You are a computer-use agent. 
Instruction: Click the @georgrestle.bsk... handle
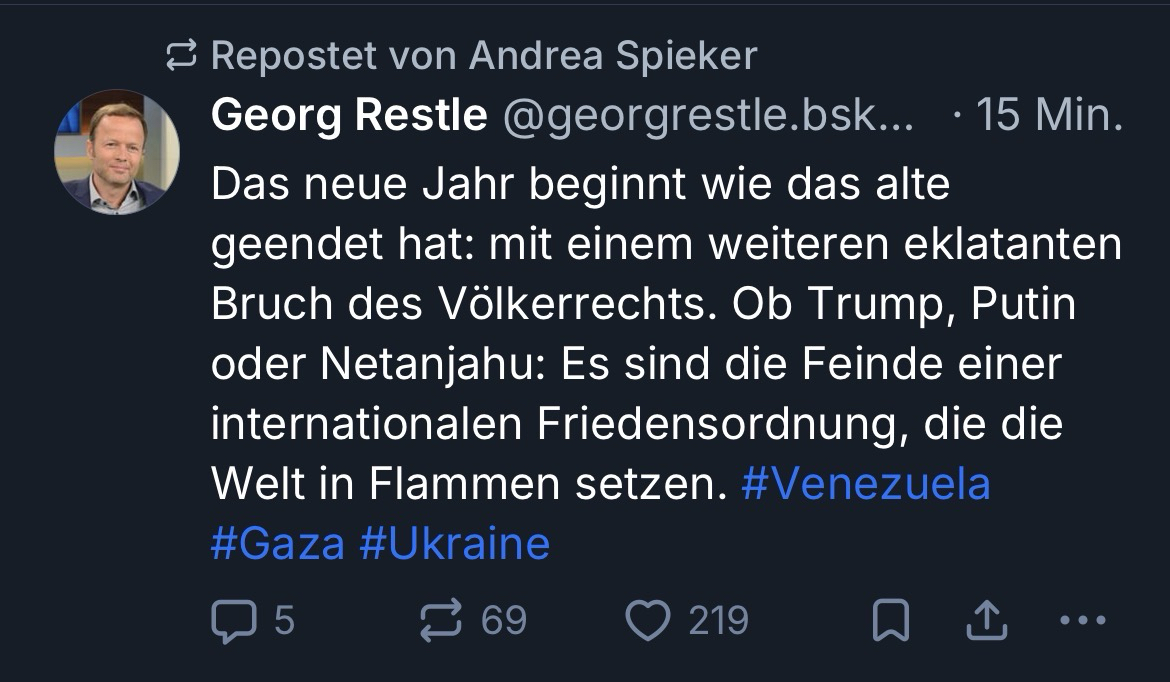706,117
